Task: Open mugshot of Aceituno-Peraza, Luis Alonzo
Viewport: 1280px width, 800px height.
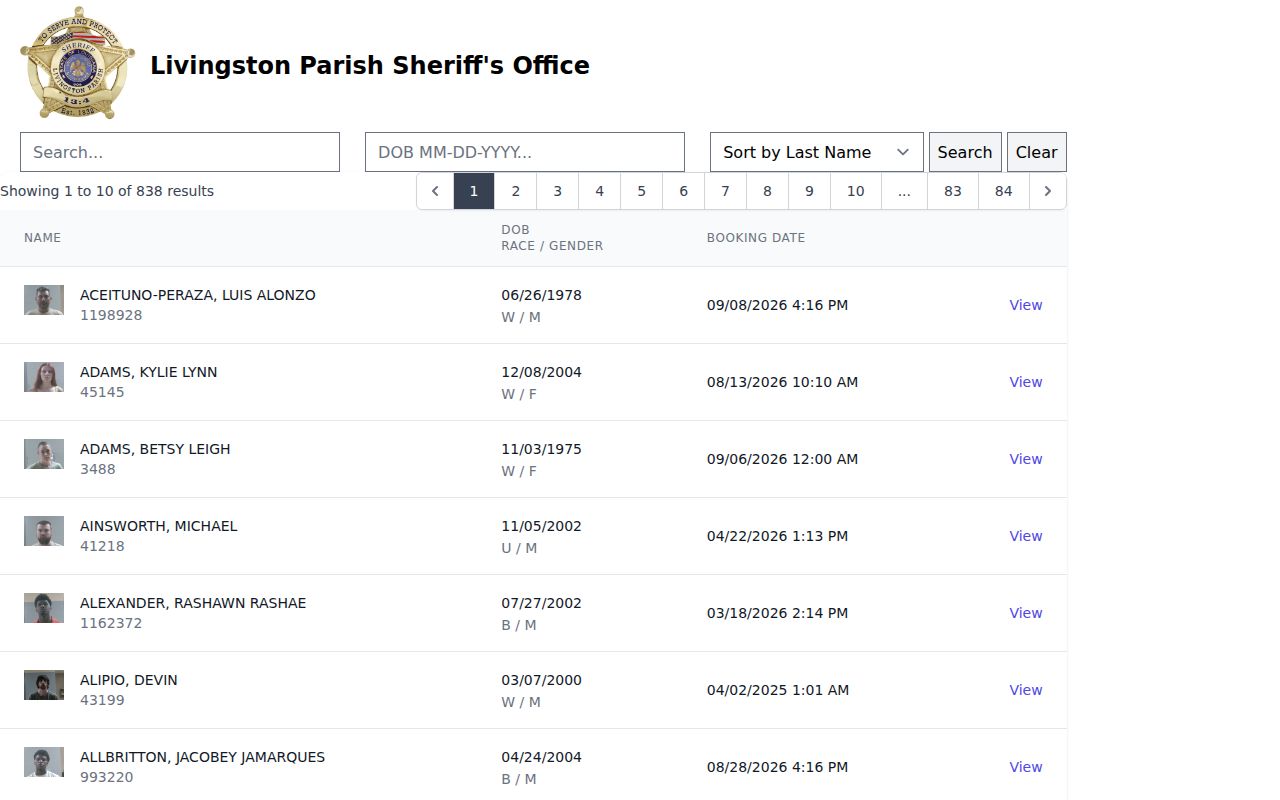Action: [x=44, y=300]
